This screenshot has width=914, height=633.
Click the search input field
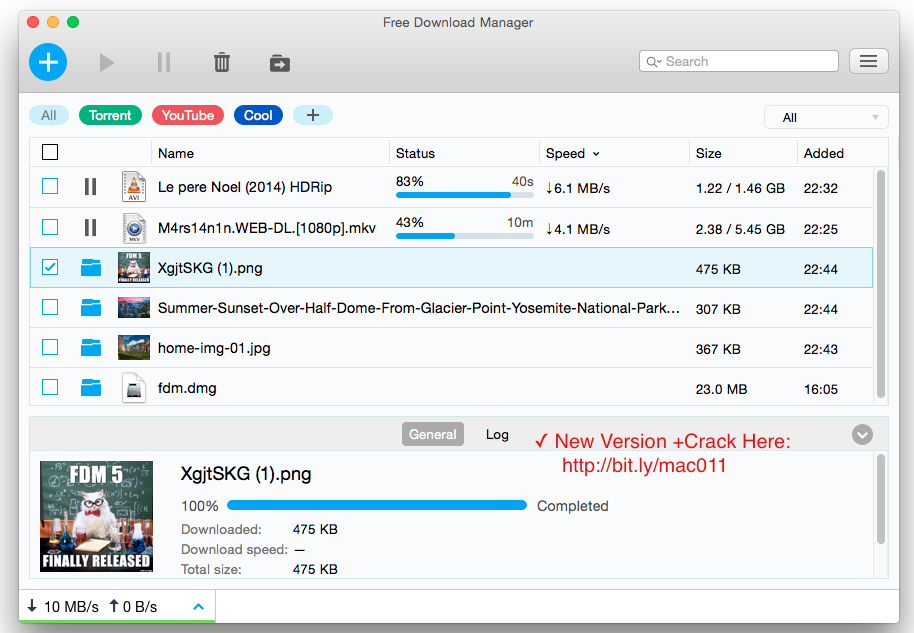click(738, 60)
